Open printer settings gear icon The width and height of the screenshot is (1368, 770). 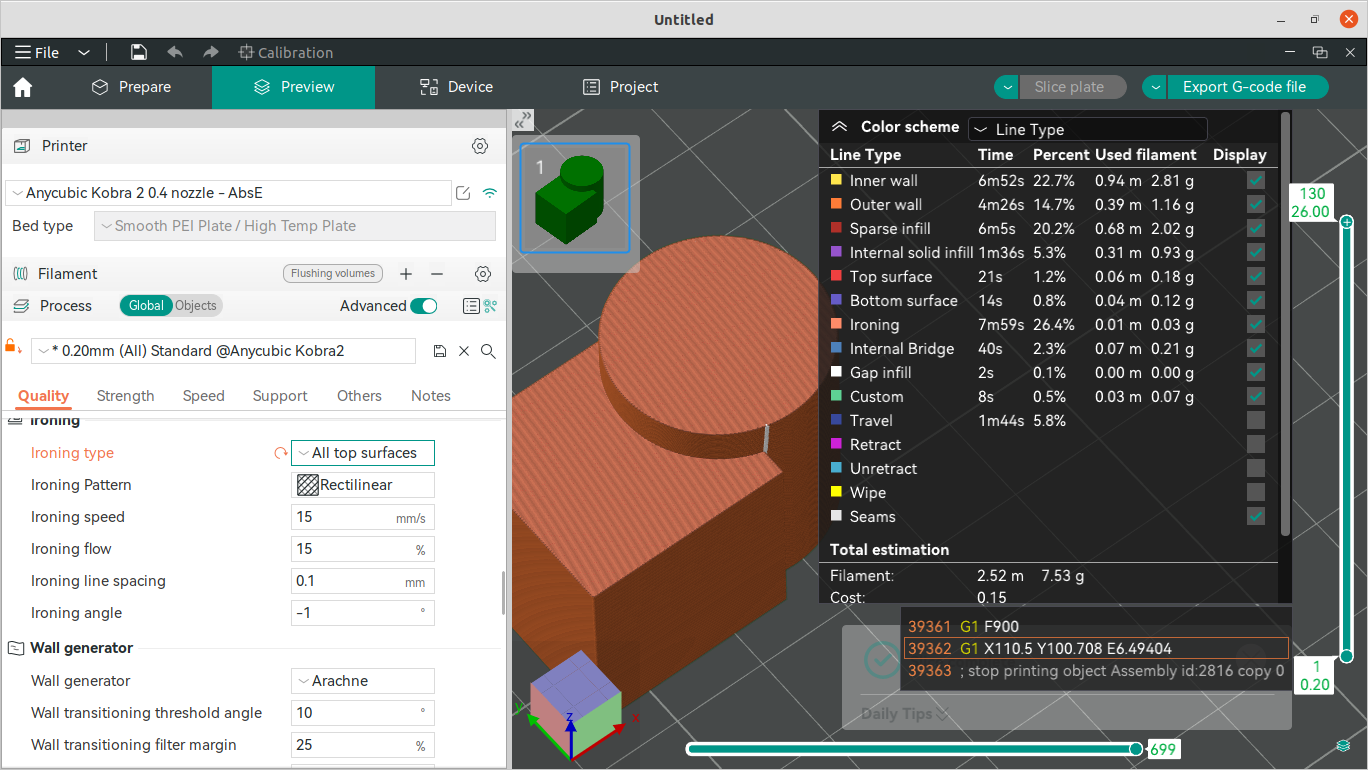point(480,146)
